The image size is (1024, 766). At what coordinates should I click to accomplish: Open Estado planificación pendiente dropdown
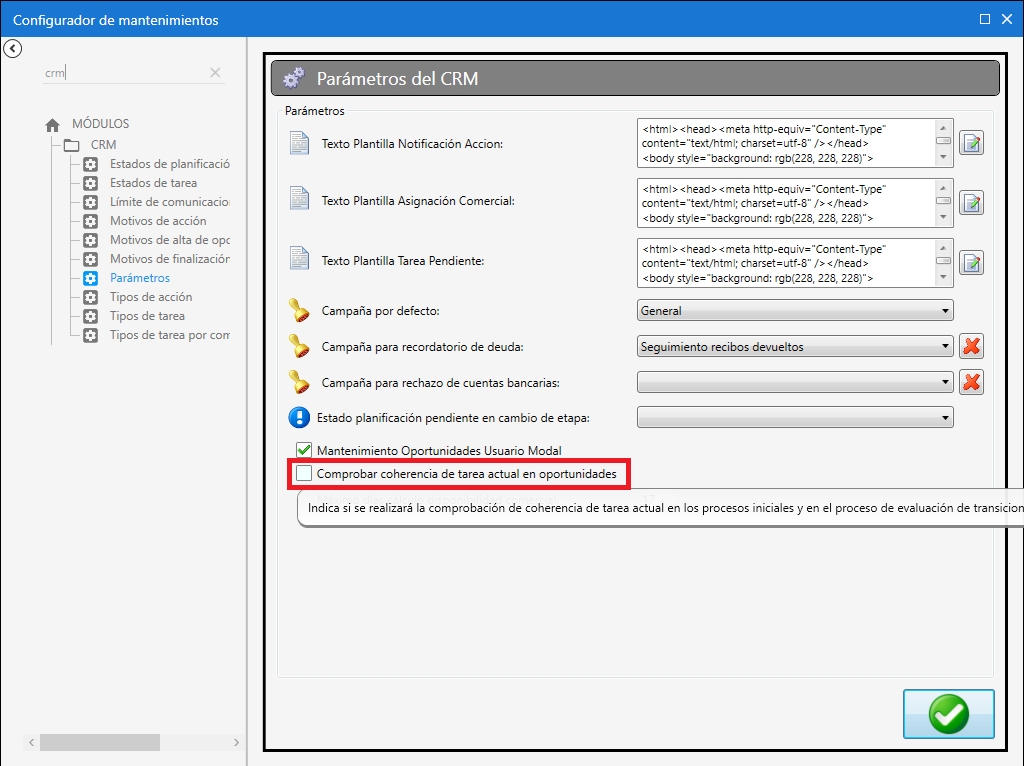click(x=795, y=417)
